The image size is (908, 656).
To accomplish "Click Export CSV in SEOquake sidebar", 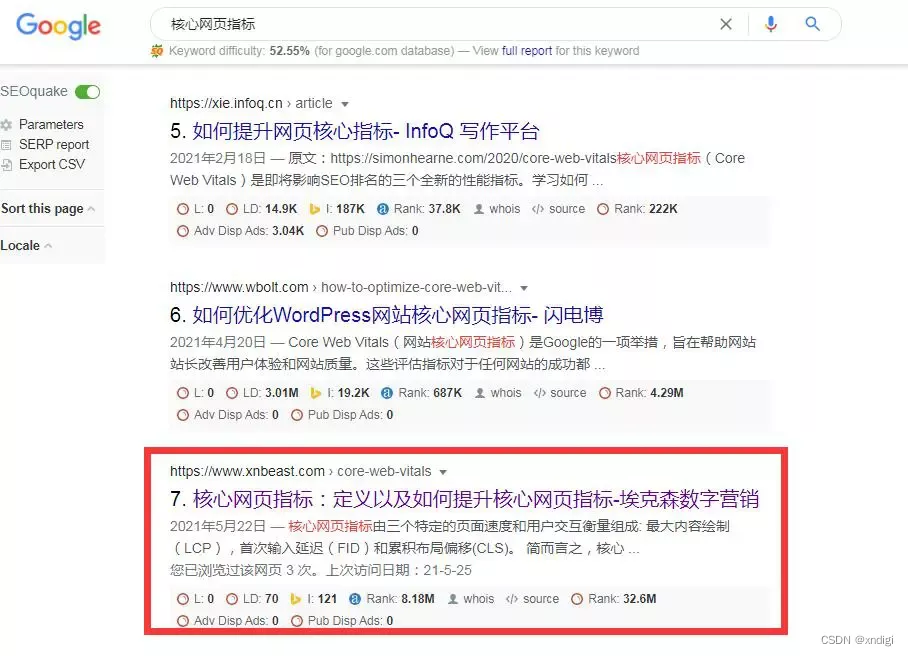I will pos(52,164).
